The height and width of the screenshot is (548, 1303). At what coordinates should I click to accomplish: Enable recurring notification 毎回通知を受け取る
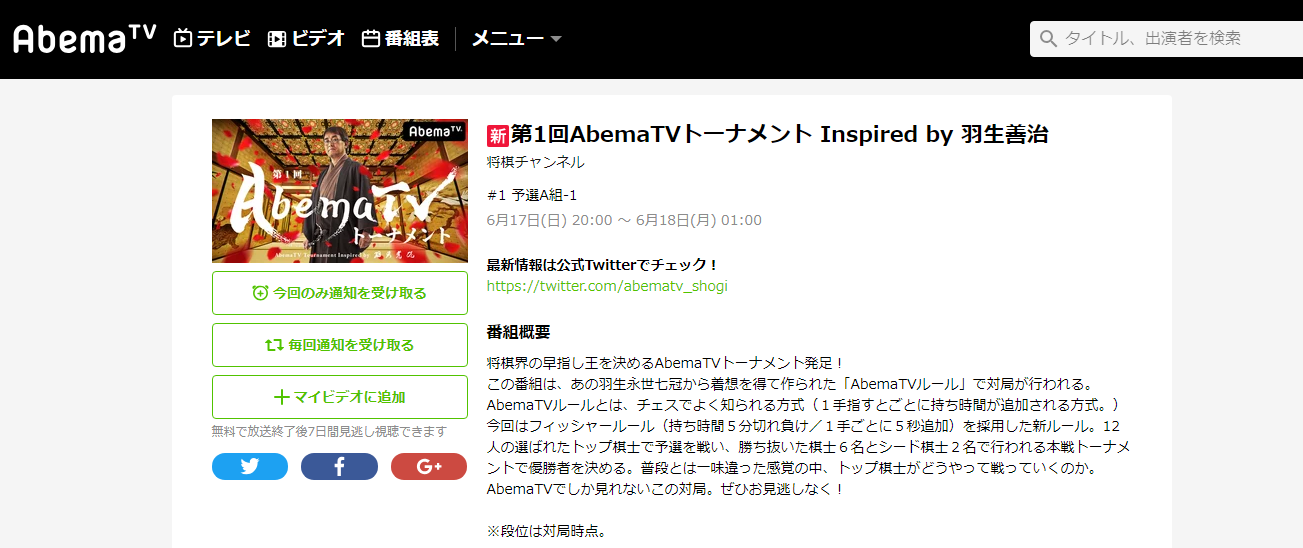(340, 345)
